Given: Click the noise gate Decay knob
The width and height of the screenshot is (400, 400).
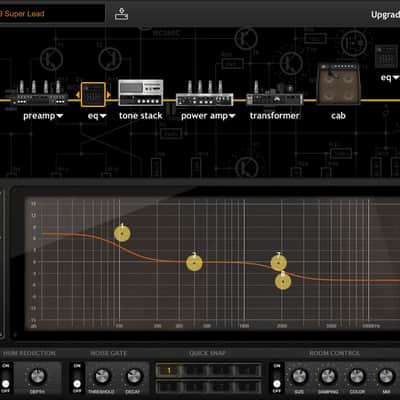Looking at the screenshot, I should click(x=134, y=376).
